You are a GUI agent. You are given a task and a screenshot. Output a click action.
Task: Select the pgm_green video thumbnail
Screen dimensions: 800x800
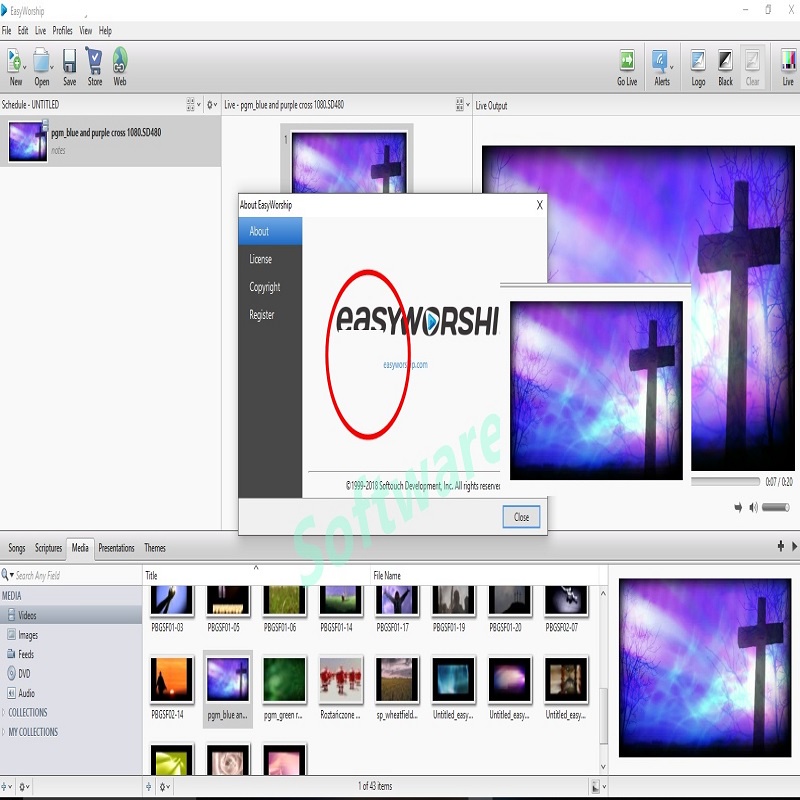(x=284, y=680)
